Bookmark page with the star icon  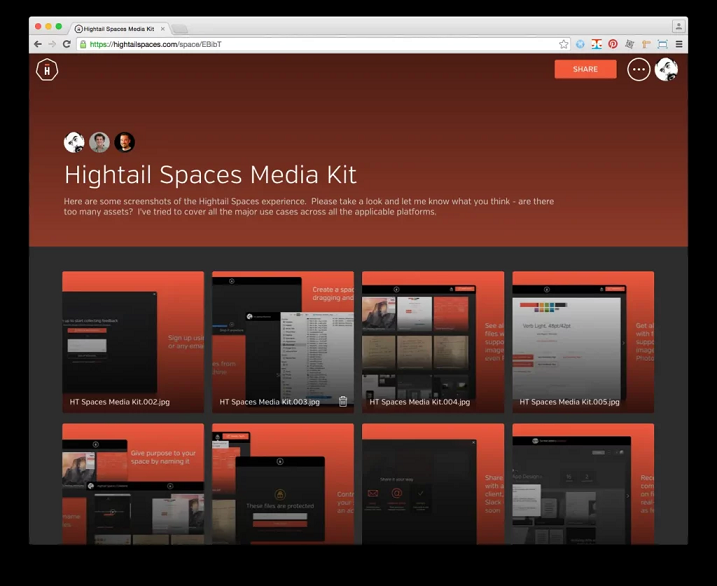[564, 44]
